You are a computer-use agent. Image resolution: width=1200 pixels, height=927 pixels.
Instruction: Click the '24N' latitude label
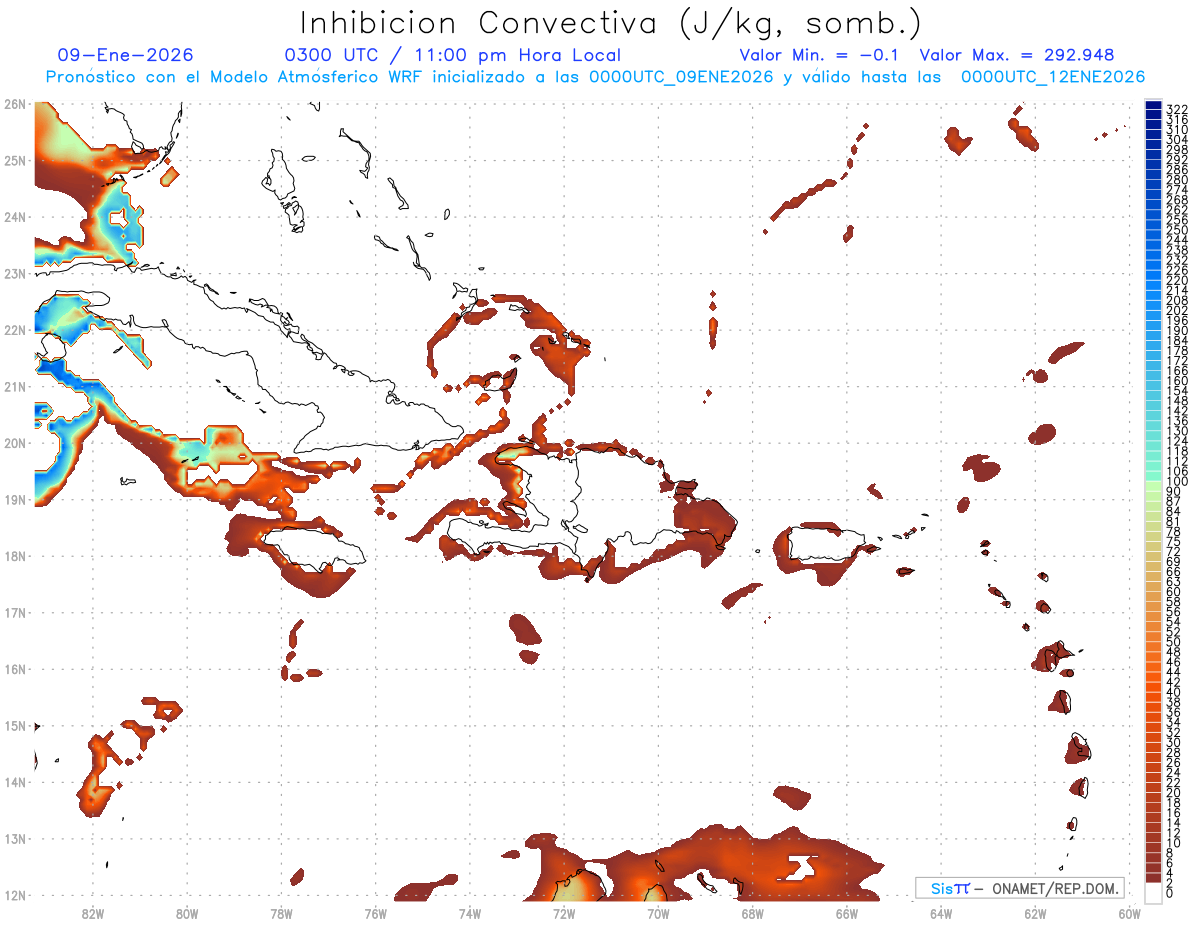[14, 217]
